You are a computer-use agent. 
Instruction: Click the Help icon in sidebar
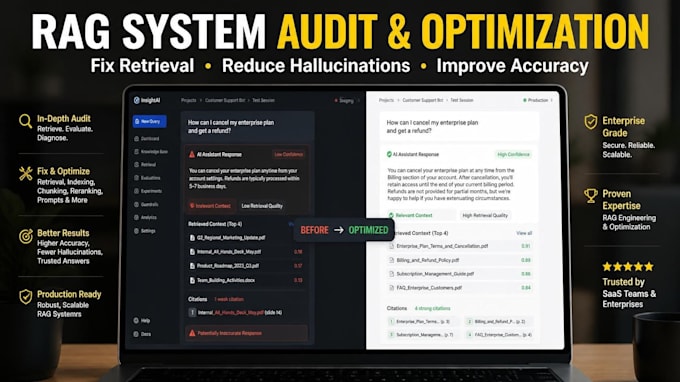pyautogui.click(x=136, y=320)
